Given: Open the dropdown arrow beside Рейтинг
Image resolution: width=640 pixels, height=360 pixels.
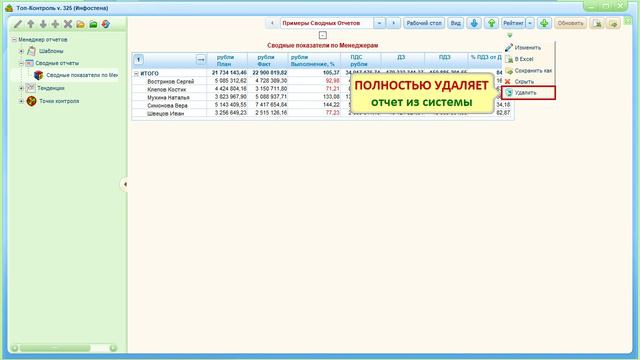Looking at the screenshot, I should pos(530,23).
